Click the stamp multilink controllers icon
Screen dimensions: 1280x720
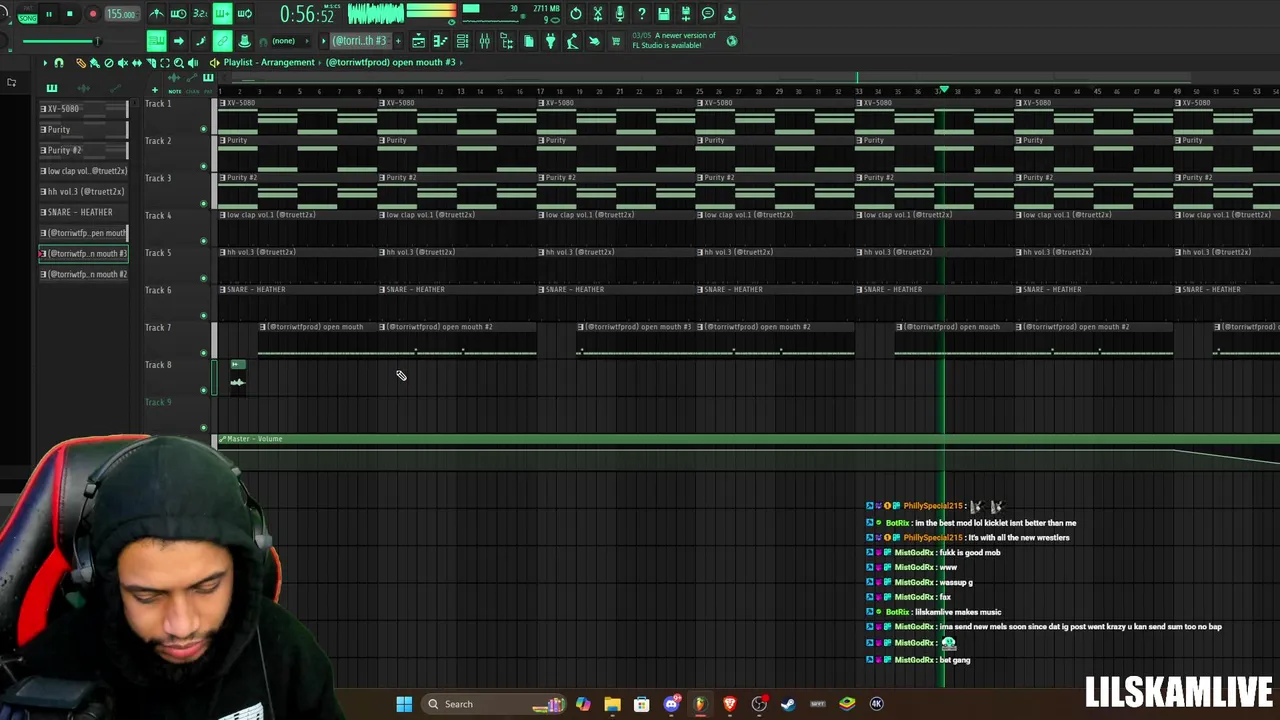pyautogui.click(x=244, y=41)
